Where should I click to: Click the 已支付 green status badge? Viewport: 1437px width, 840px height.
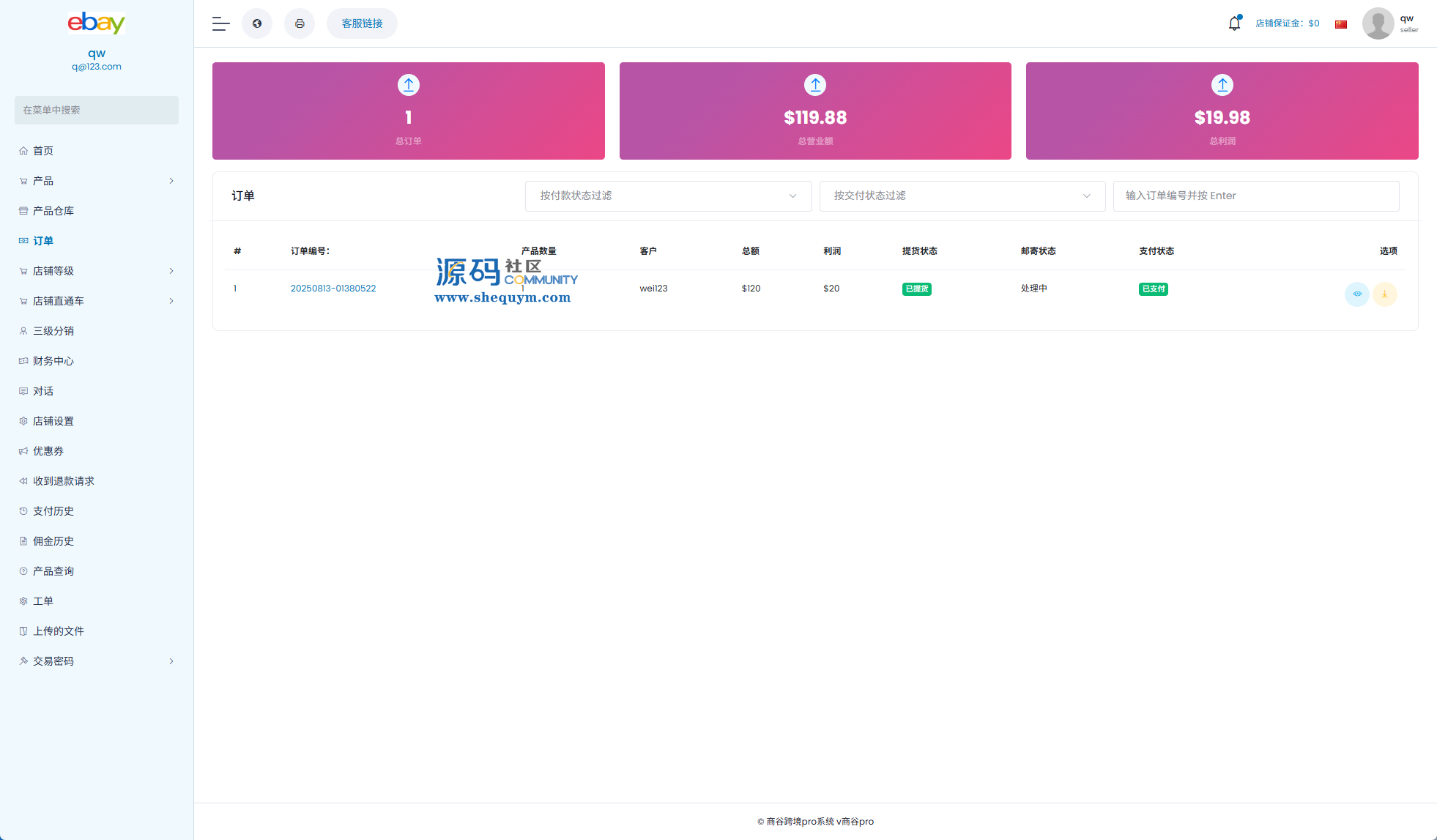tap(1153, 289)
